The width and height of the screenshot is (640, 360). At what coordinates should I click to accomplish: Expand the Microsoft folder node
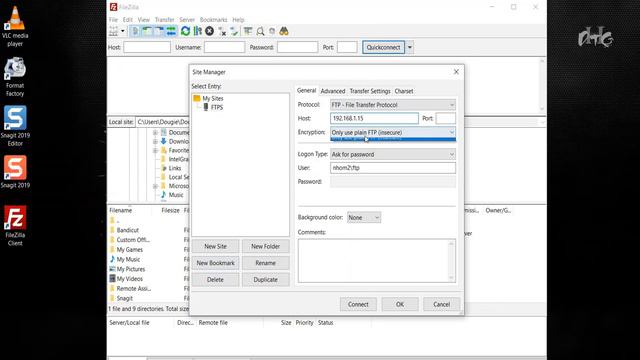point(155,186)
